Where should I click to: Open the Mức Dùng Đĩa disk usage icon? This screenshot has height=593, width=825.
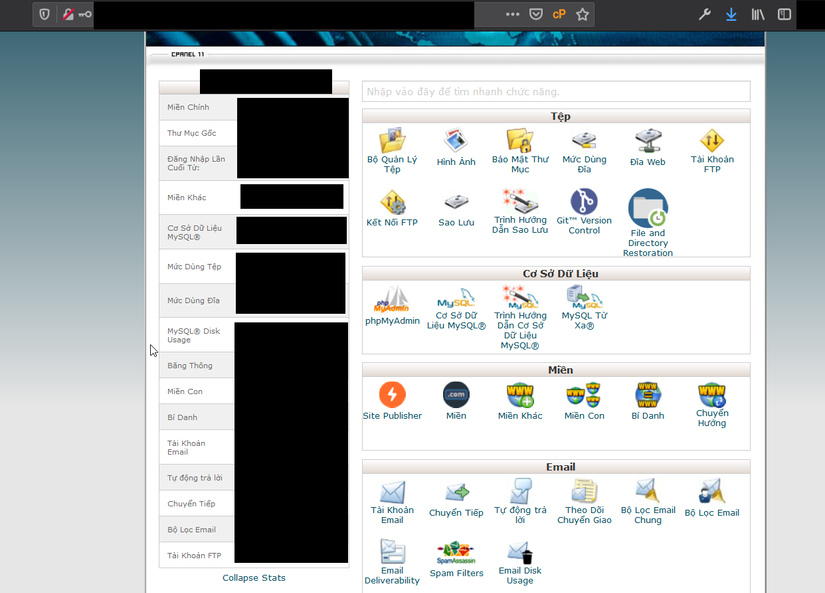[x=584, y=141]
